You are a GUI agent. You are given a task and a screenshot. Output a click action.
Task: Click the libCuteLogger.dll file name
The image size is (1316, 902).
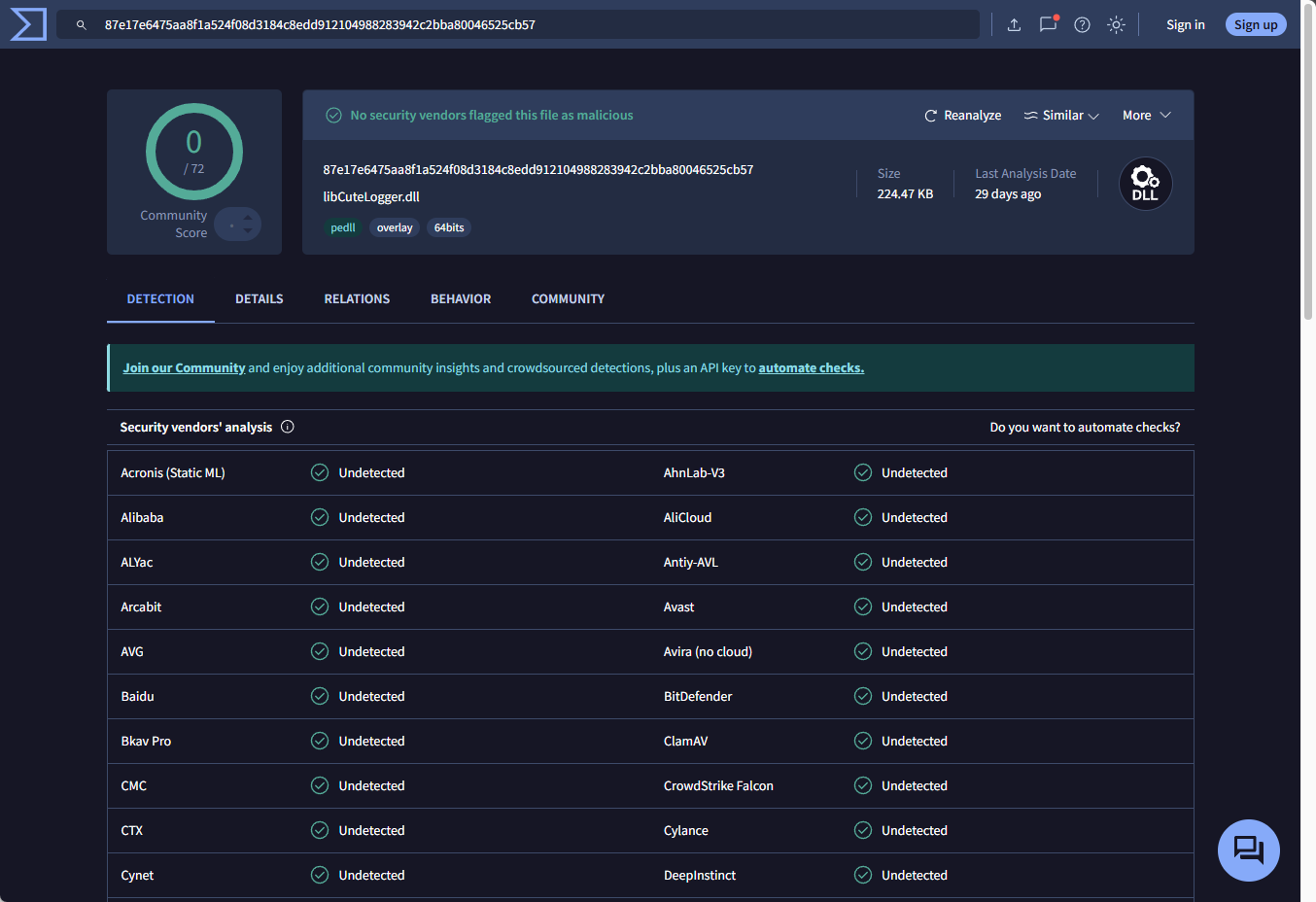(371, 197)
